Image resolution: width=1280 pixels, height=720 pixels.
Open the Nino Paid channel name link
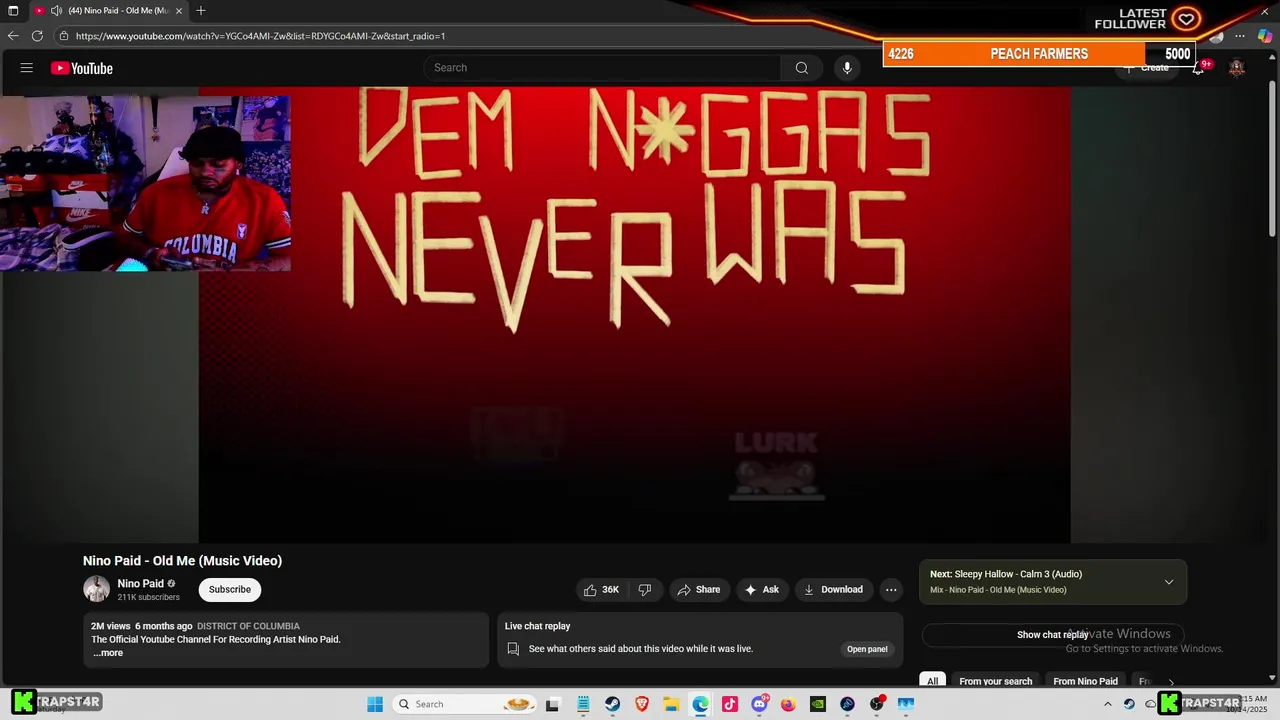coord(141,584)
